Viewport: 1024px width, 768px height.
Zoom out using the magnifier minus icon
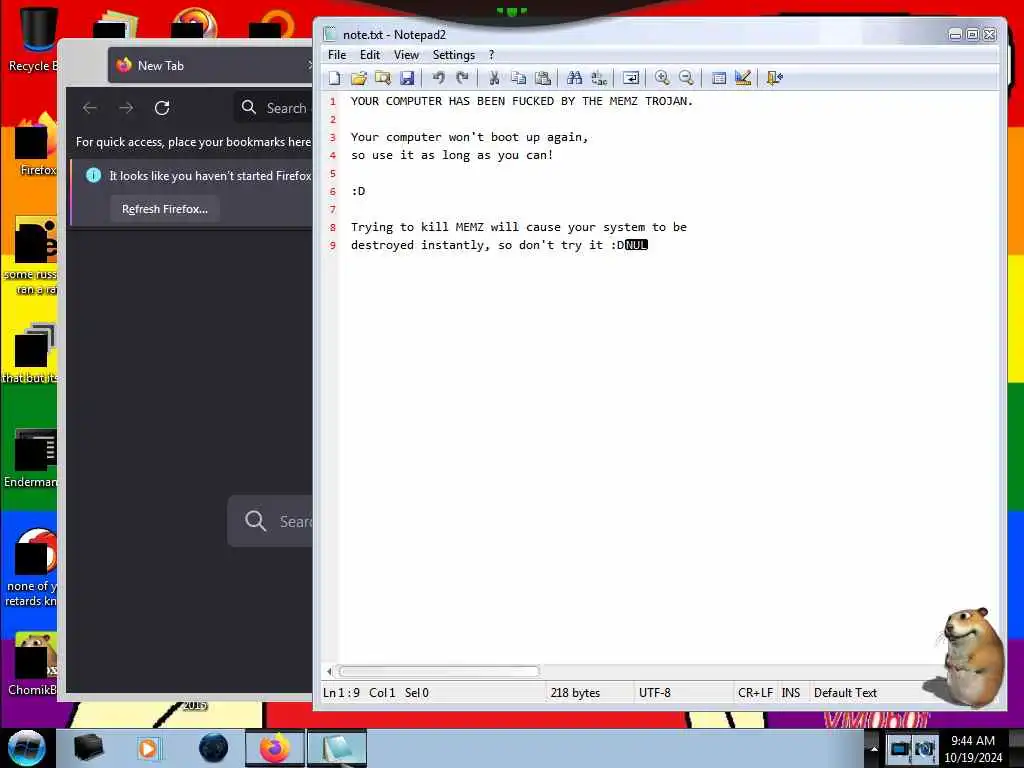click(x=686, y=78)
